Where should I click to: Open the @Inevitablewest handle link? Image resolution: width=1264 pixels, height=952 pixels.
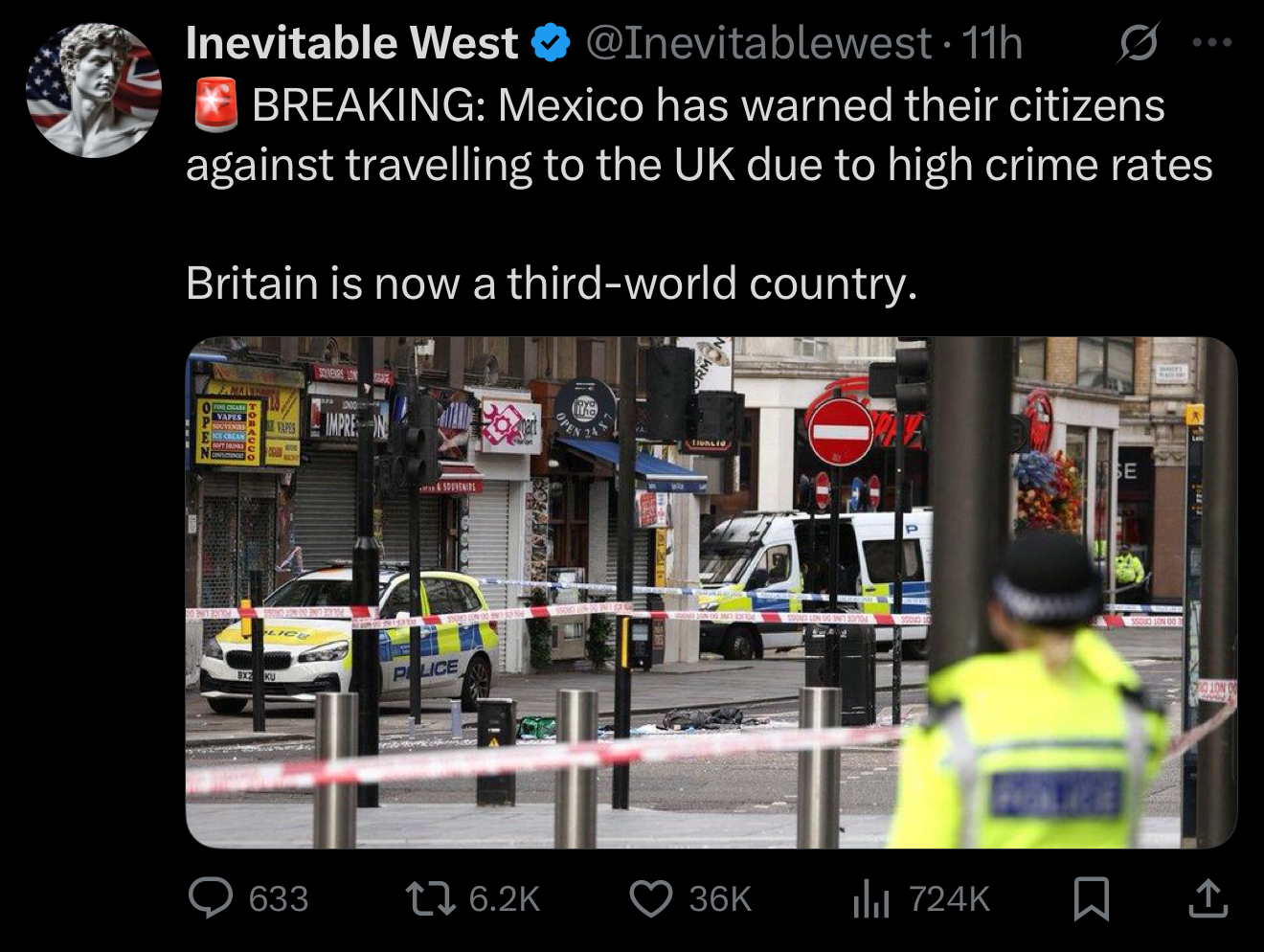tap(756, 43)
